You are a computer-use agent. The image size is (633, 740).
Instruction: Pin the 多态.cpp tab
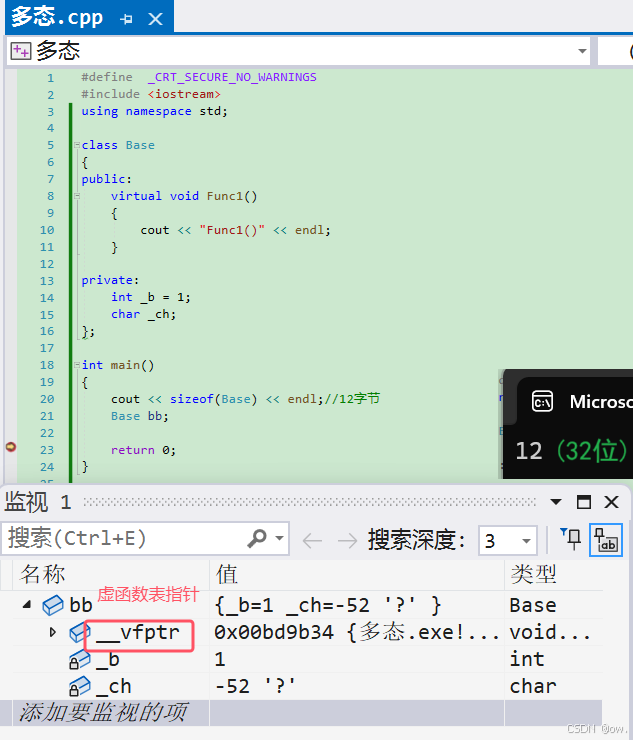tap(127, 19)
